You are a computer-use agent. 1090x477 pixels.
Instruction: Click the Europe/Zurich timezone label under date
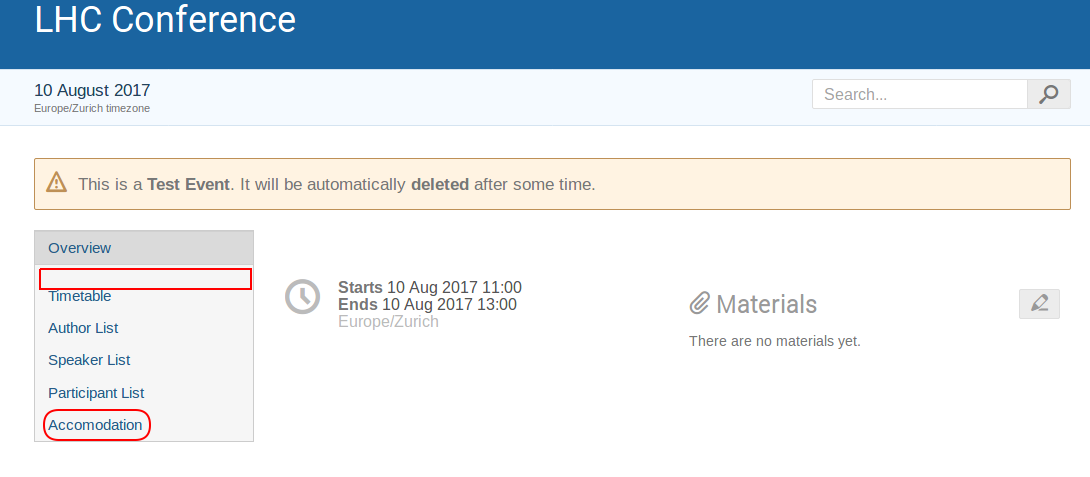(x=92, y=108)
